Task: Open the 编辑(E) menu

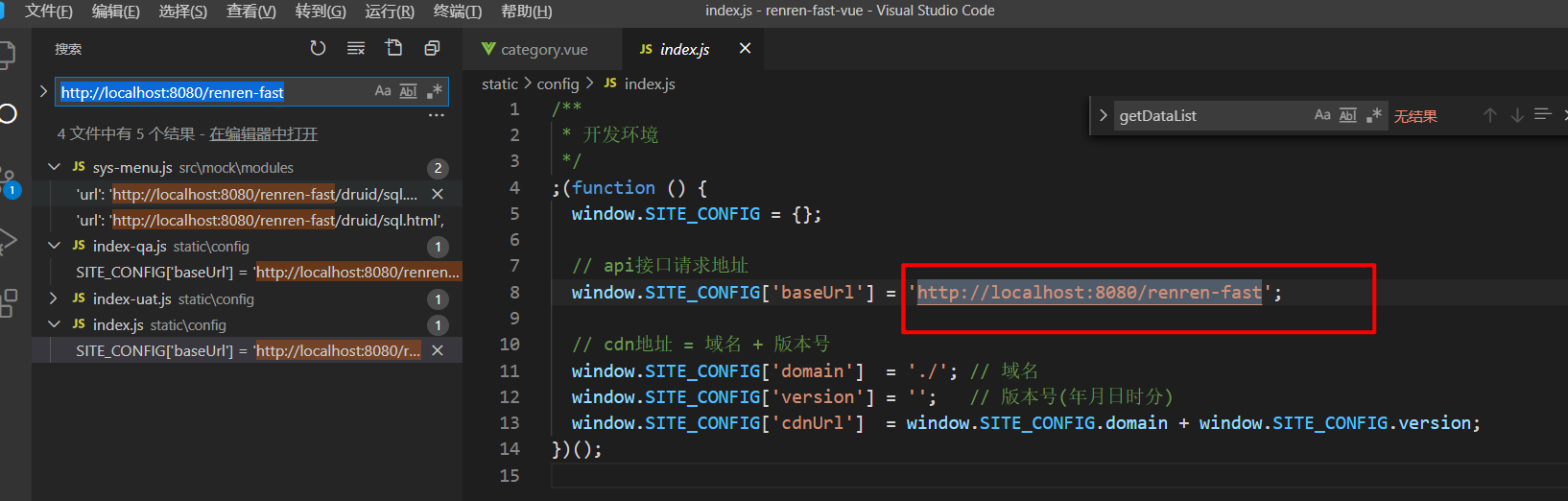Action: click(x=115, y=11)
